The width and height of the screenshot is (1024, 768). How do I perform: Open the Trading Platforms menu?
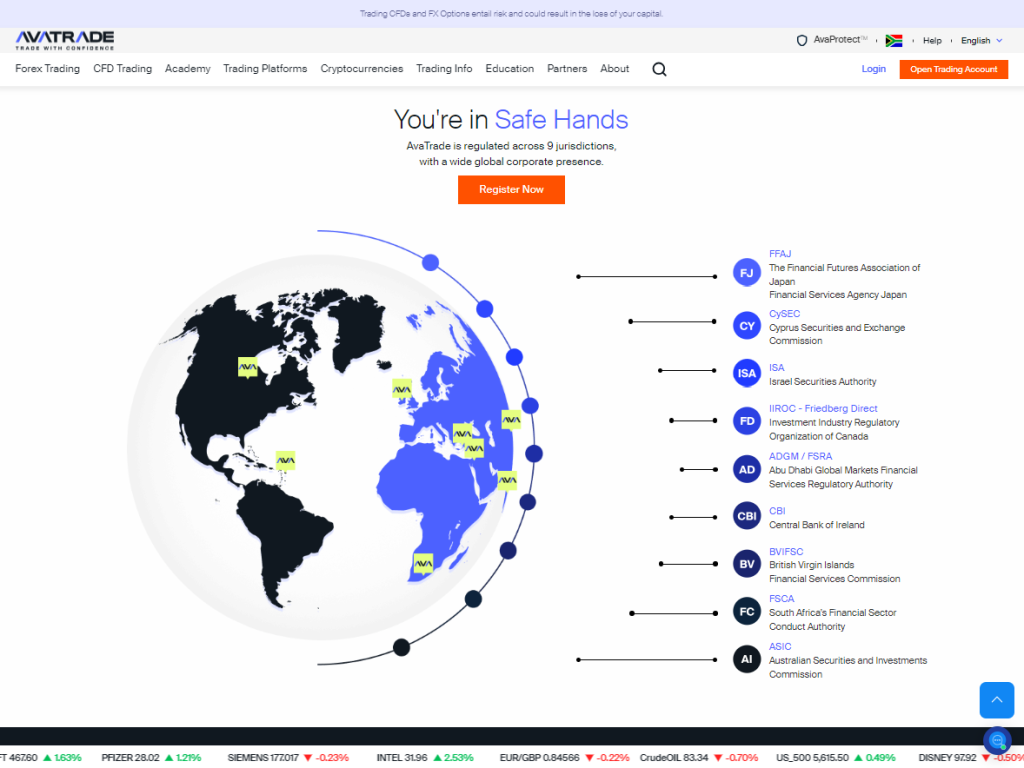coord(265,69)
